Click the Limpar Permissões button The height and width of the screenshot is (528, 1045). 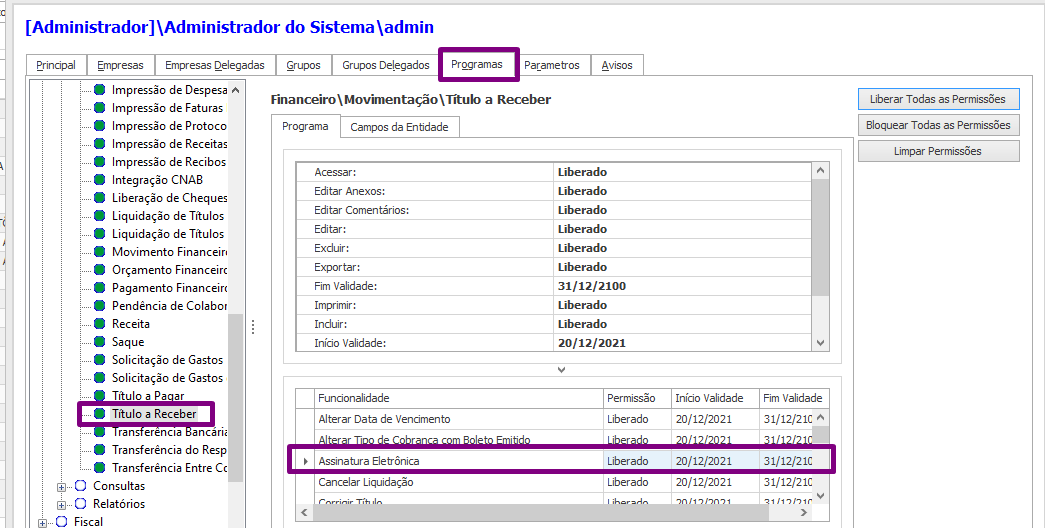[938, 151]
